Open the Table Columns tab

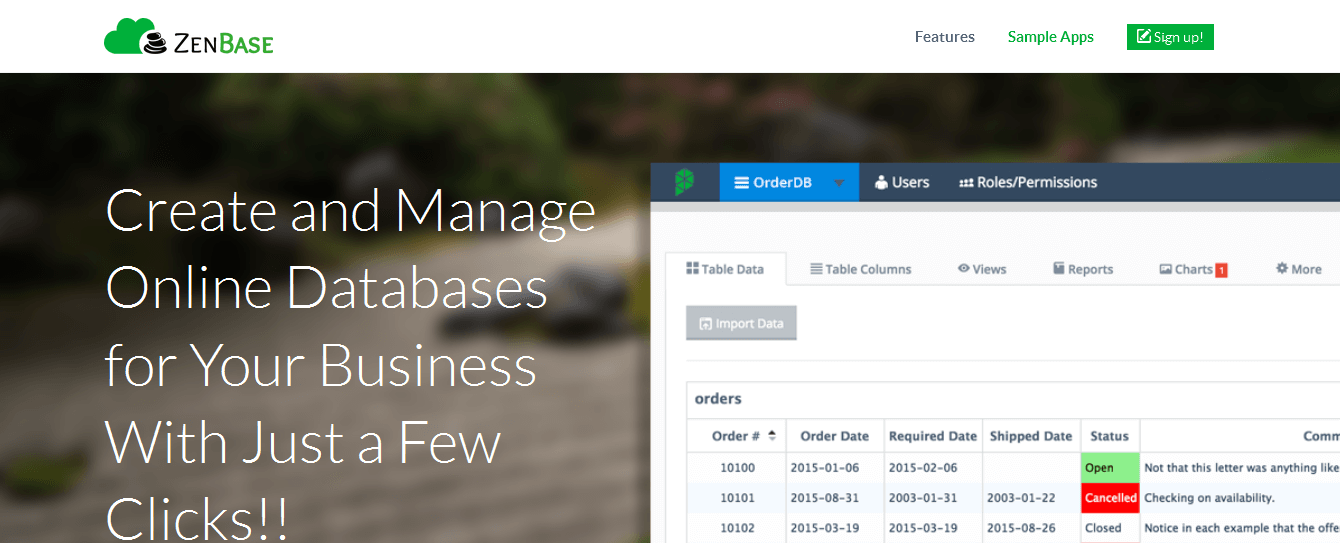point(861,269)
